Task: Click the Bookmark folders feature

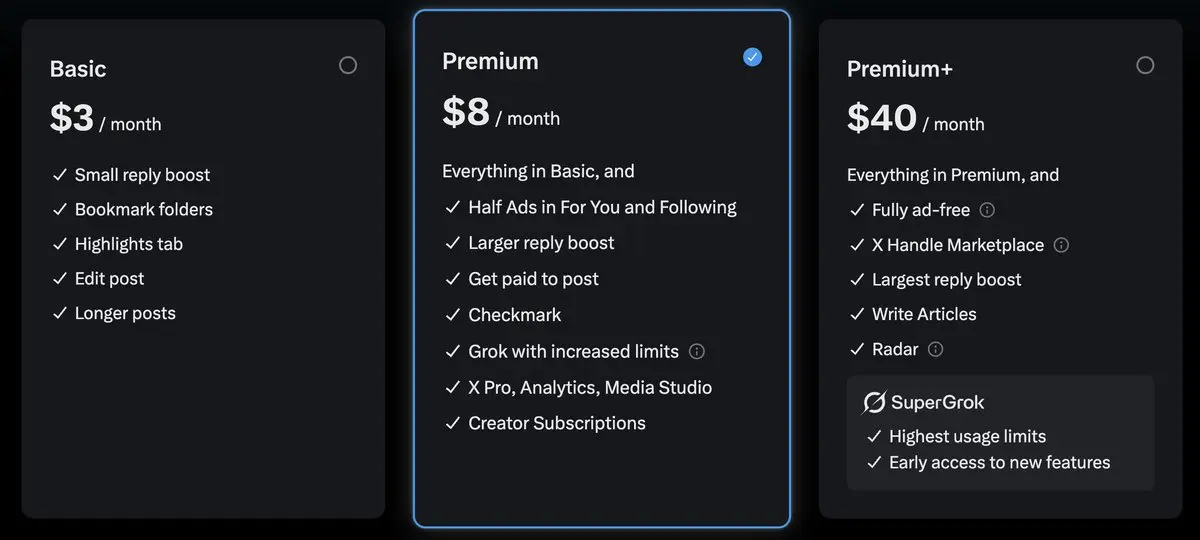Action: (143, 209)
